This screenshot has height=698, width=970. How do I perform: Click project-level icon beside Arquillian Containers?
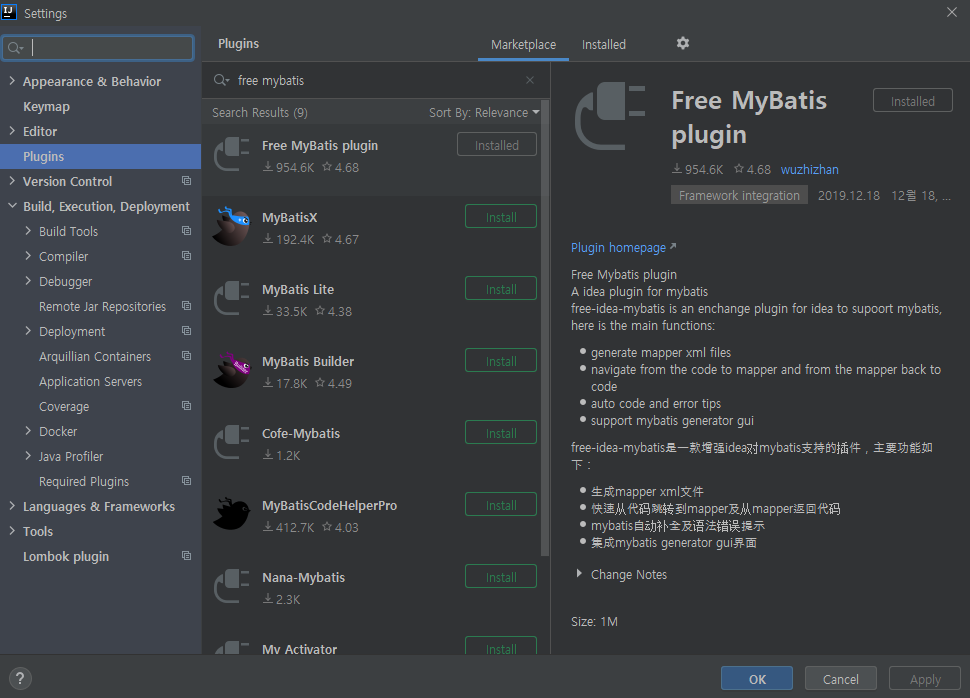click(x=186, y=356)
